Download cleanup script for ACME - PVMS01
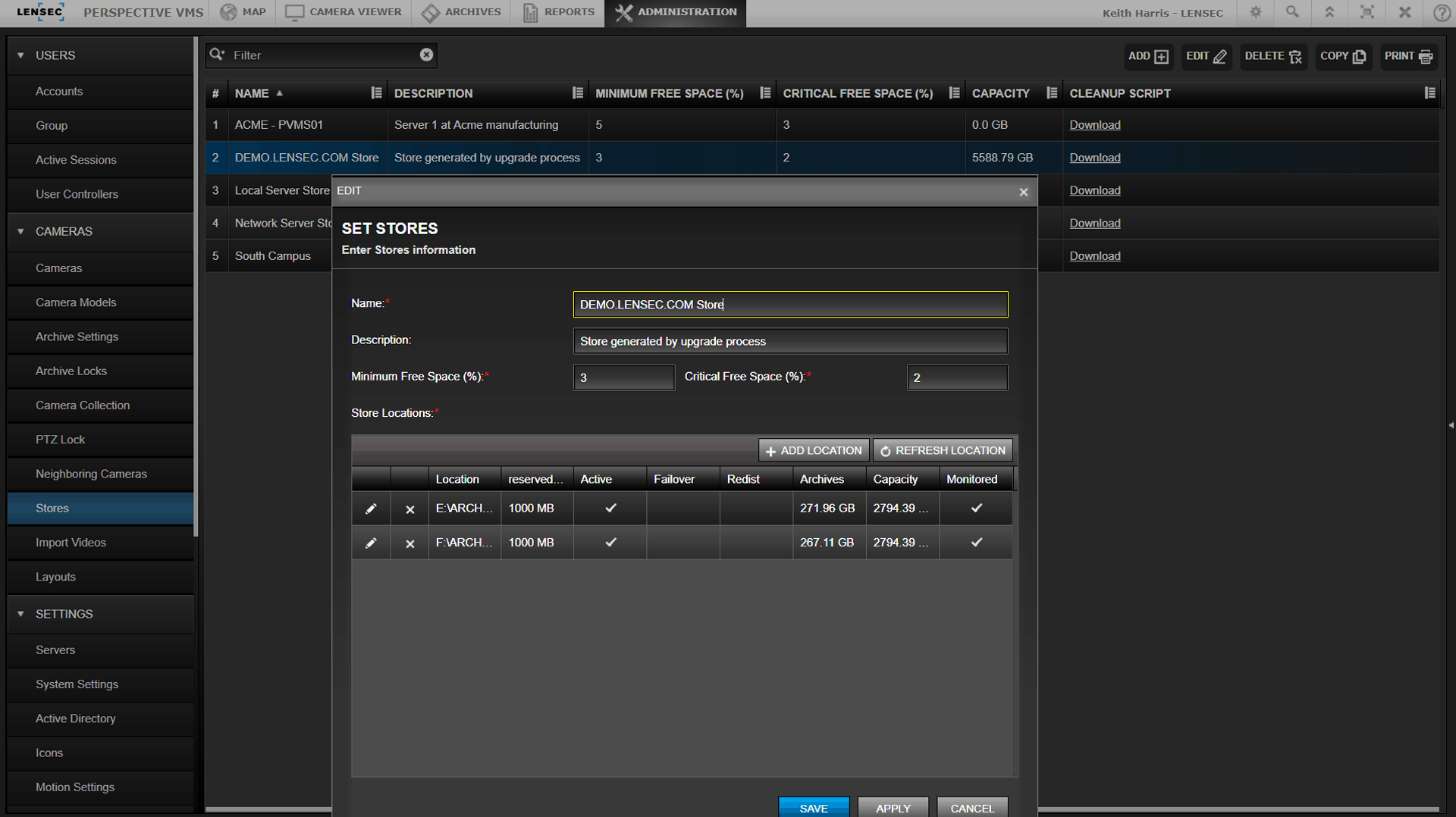 pyautogui.click(x=1095, y=125)
